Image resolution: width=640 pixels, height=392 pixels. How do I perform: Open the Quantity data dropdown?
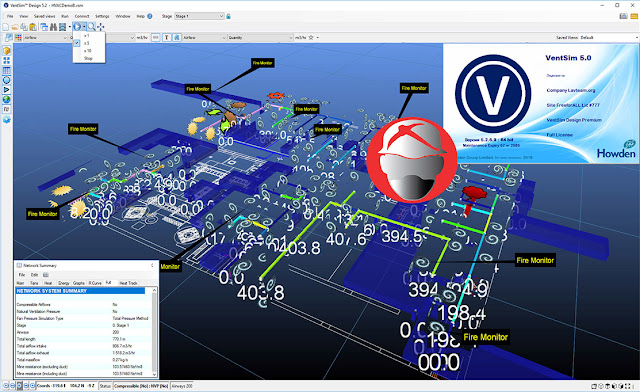pos(260,38)
